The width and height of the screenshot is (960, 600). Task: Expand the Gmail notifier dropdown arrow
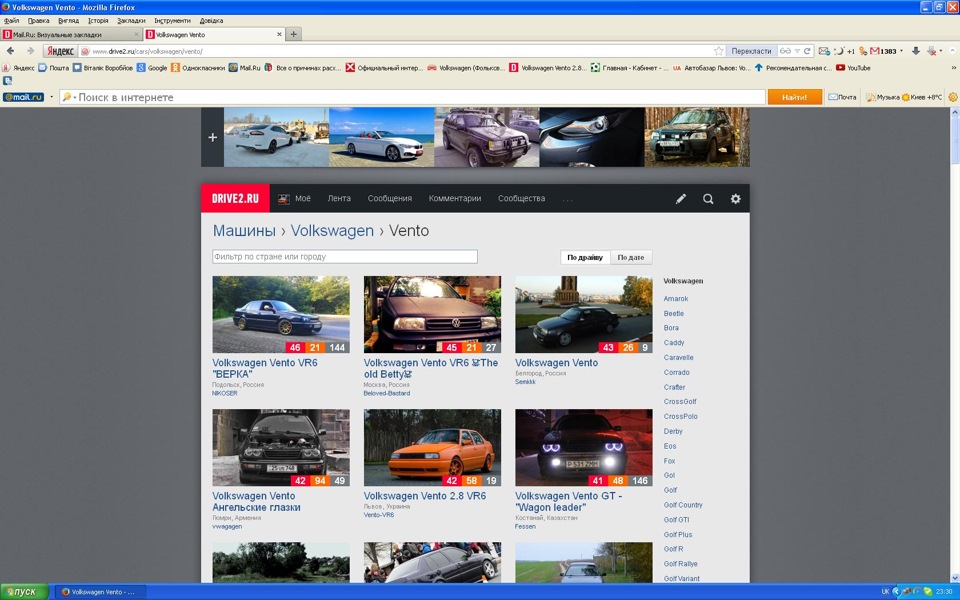(x=901, y=51)
